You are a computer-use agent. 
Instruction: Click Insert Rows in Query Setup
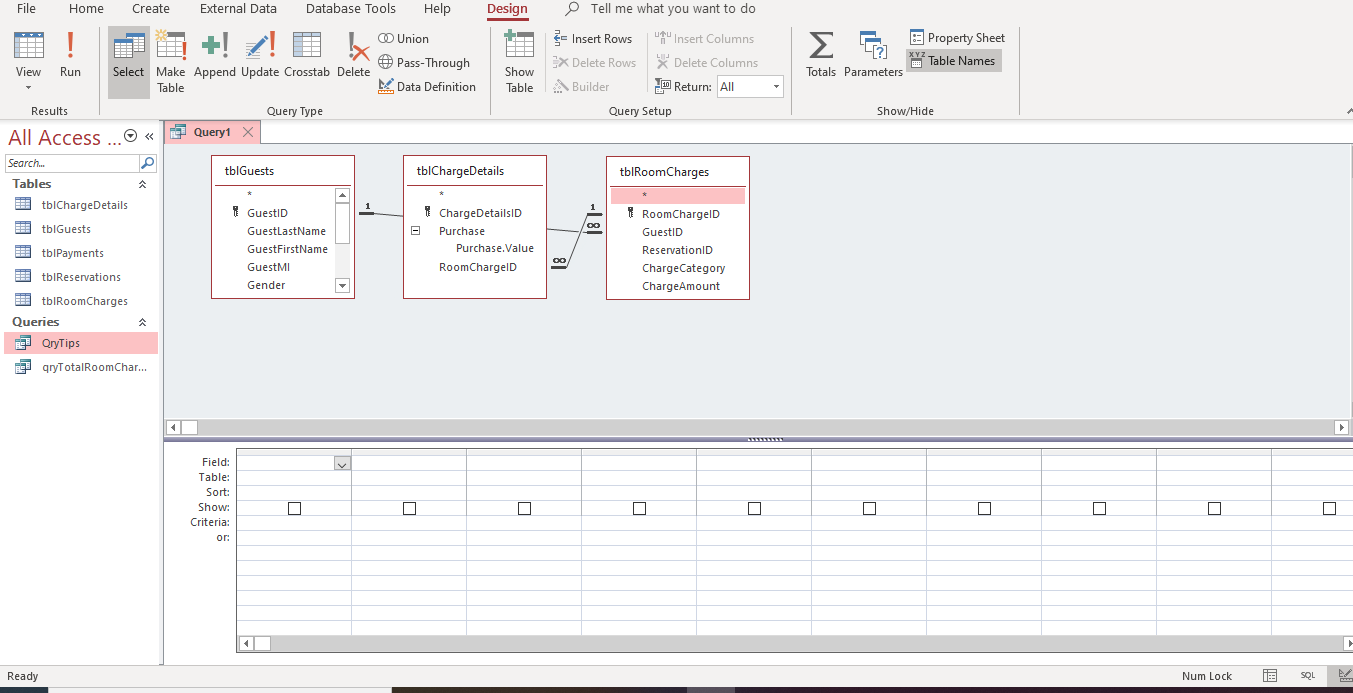tap(593, 38)
